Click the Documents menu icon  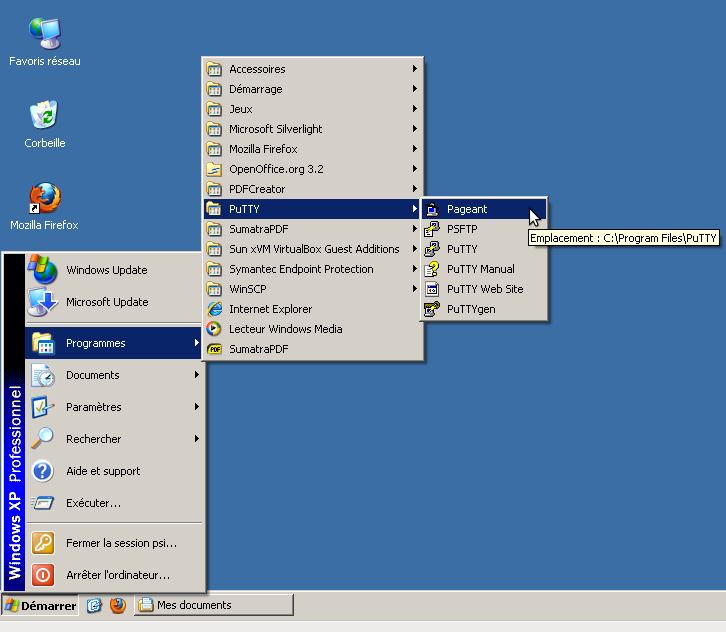click(x=43, y=375)
